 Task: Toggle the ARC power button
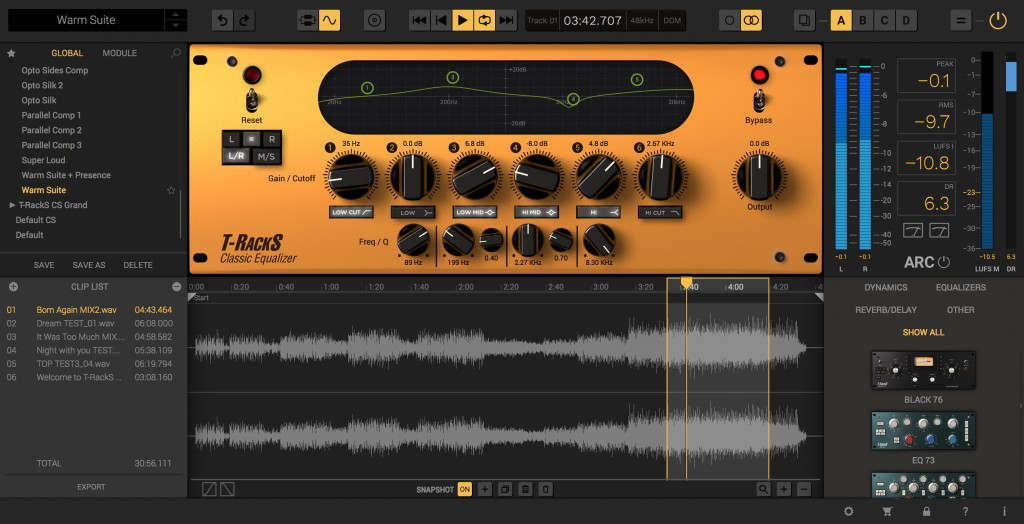[x=943, y=262]
